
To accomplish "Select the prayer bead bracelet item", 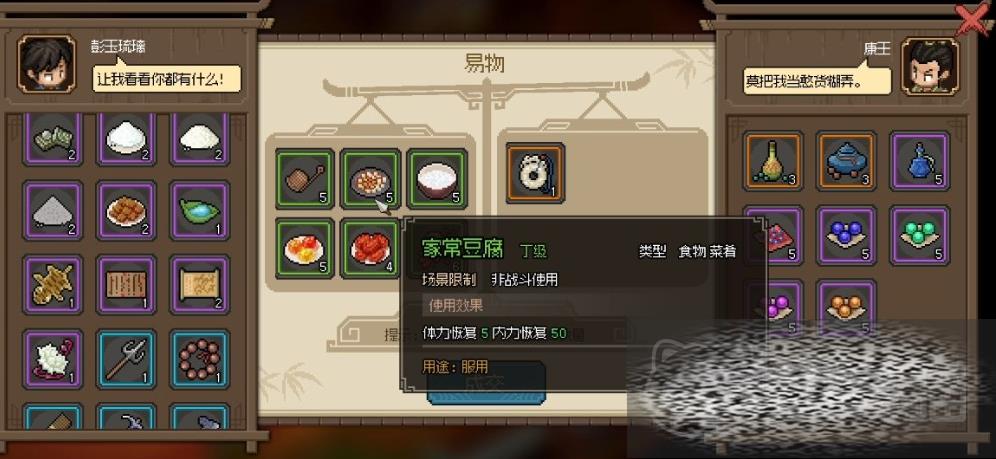I will [x=199, y=359].
